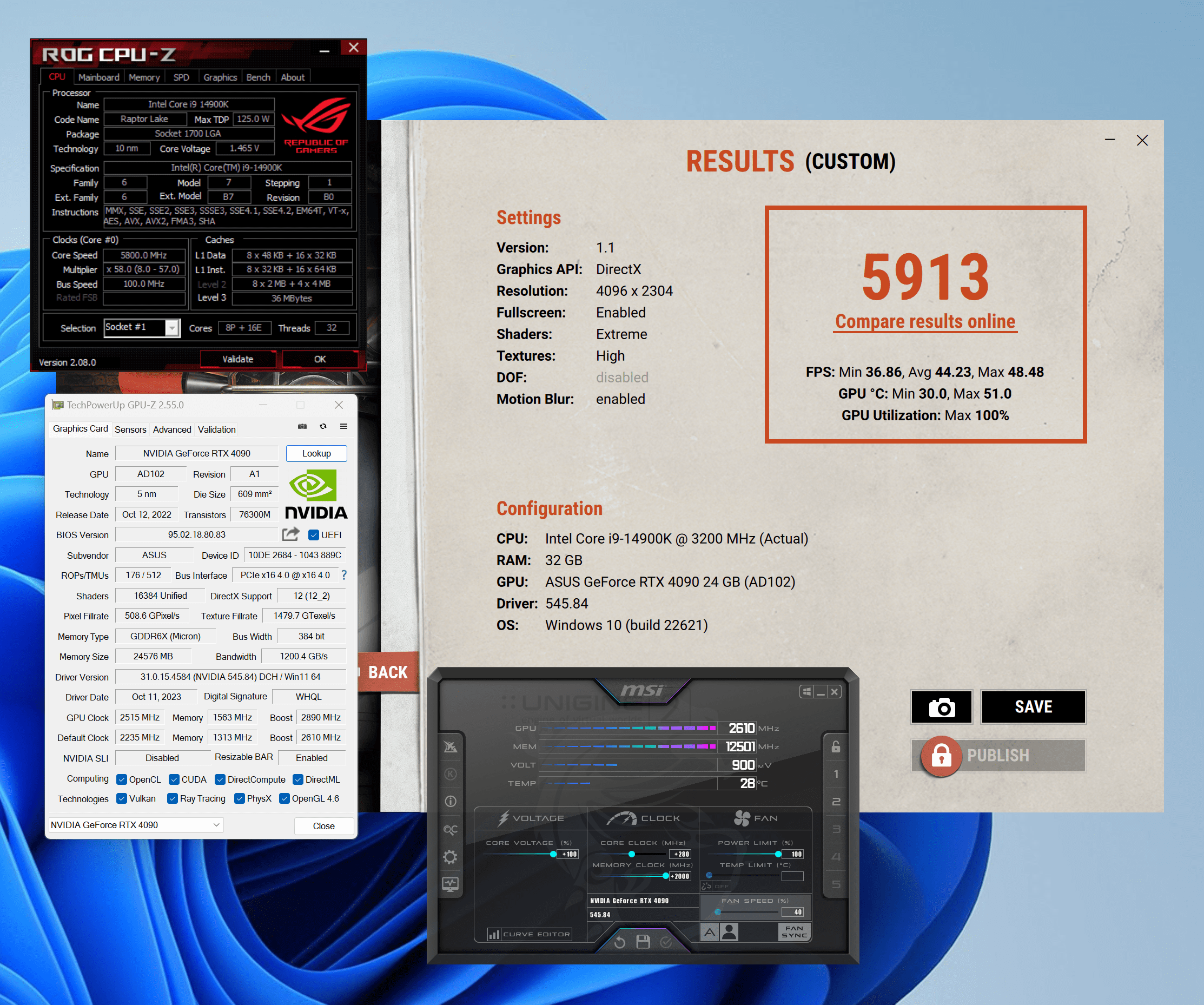
Task: Select Afterburner profile slot 4
Action: [836, 856]
